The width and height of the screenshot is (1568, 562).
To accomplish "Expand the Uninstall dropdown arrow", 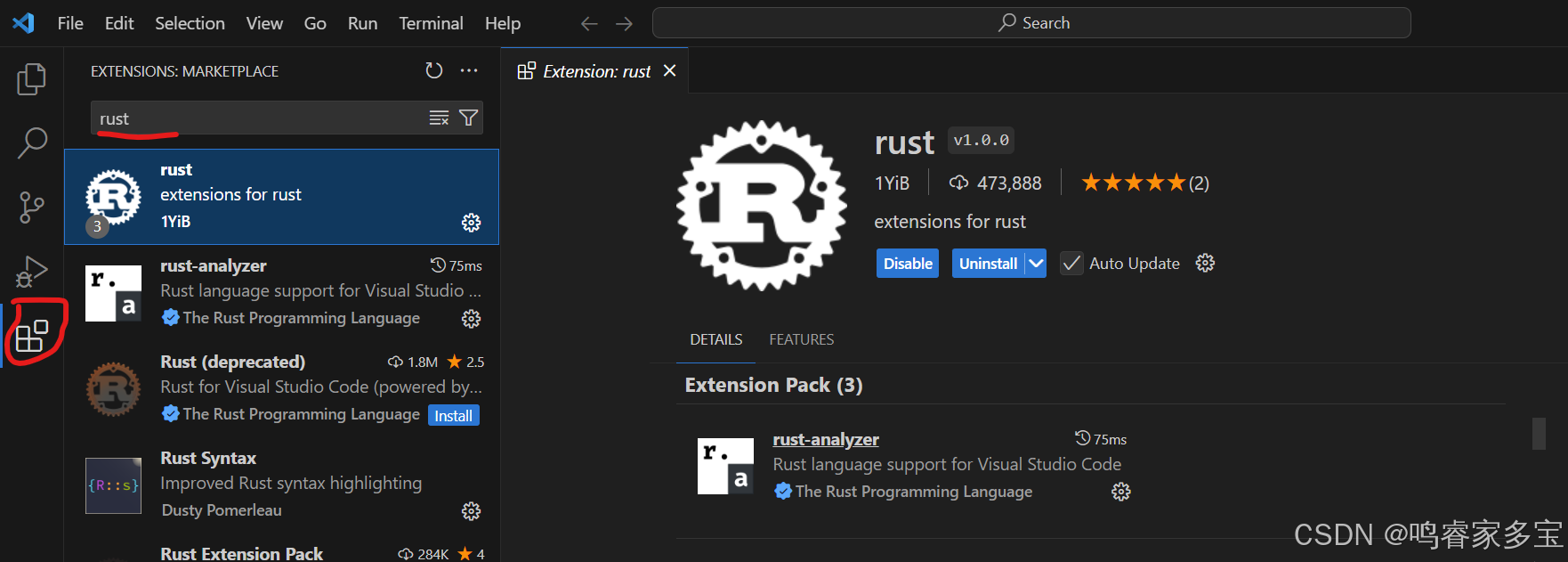I will click(x=1036, y=264).
